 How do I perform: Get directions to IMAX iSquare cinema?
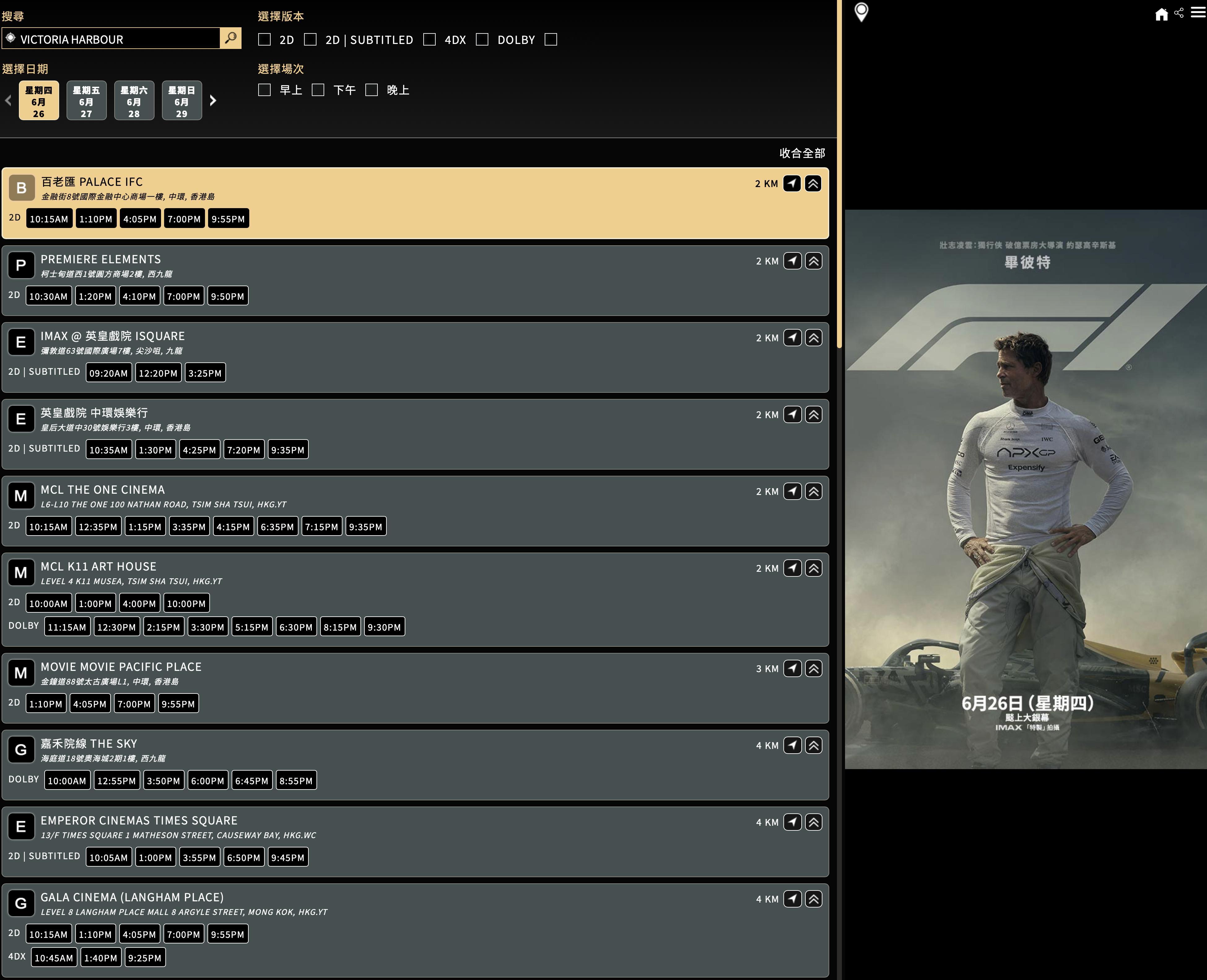click(x=792, y=338)
